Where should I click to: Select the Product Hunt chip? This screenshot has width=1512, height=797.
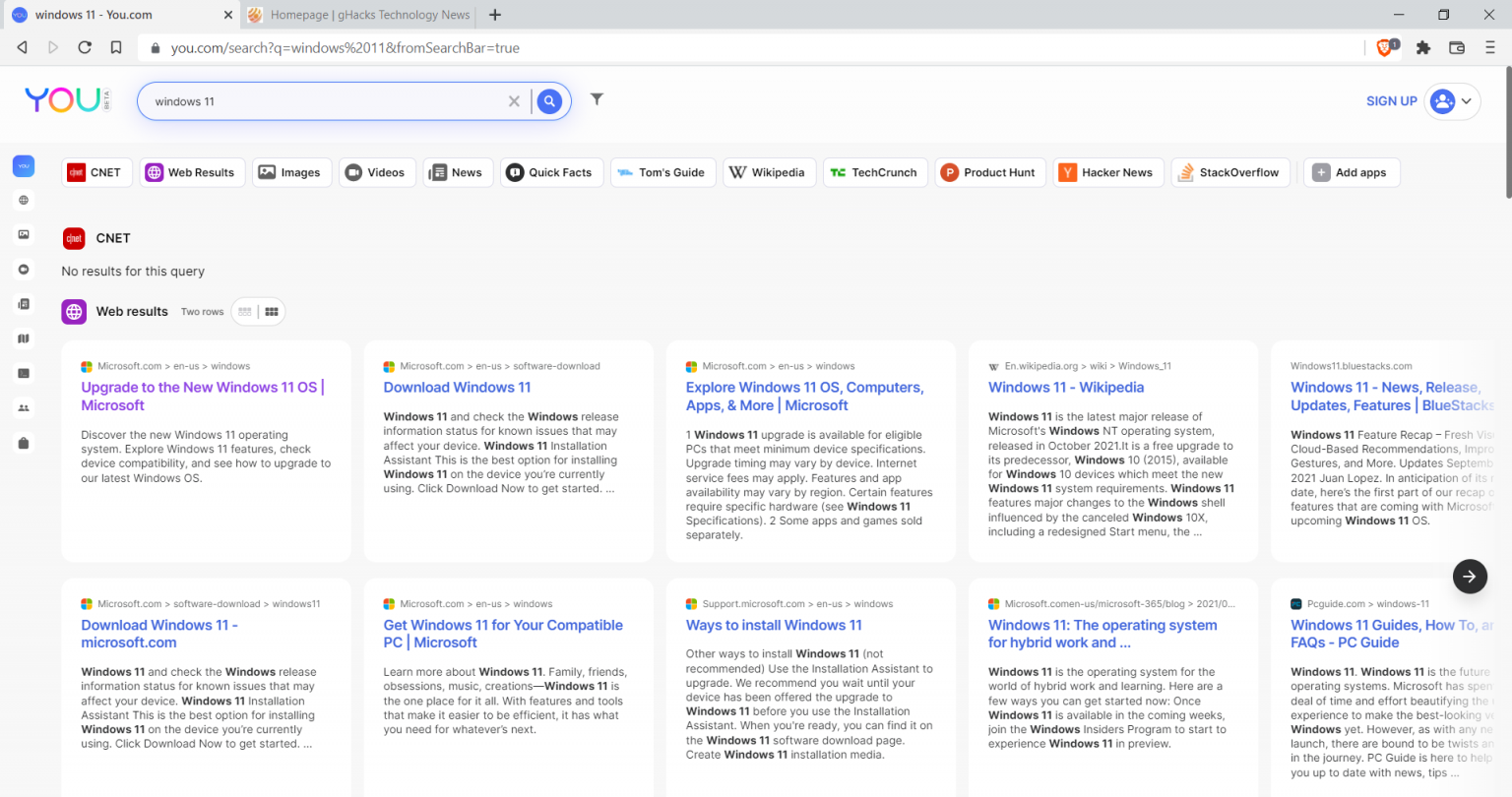(990, 172)
